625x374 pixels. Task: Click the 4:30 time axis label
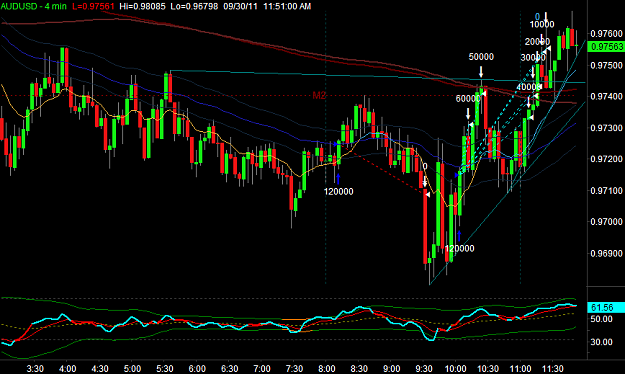pyautogui.click(x=100, y=368)
